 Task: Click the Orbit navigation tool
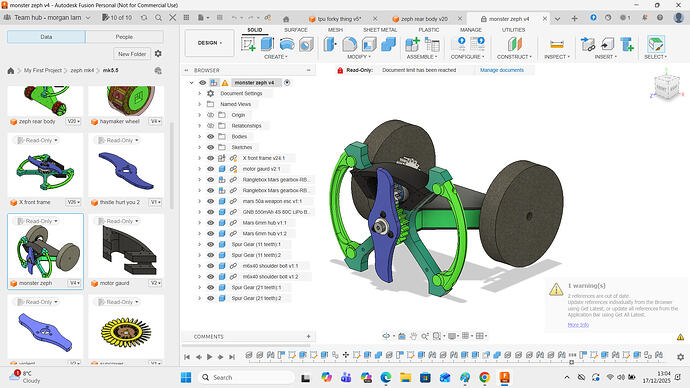point(386,336)
